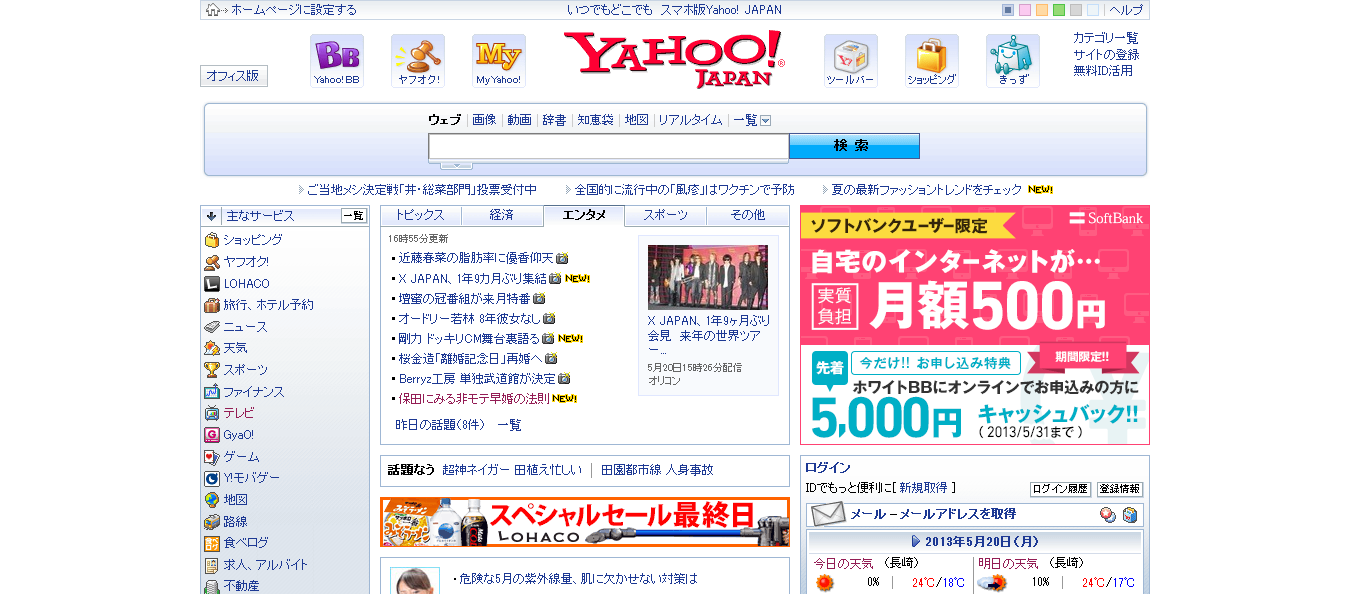Open the X JAPAN news photo thumbnail

click(x=708, y=277)
